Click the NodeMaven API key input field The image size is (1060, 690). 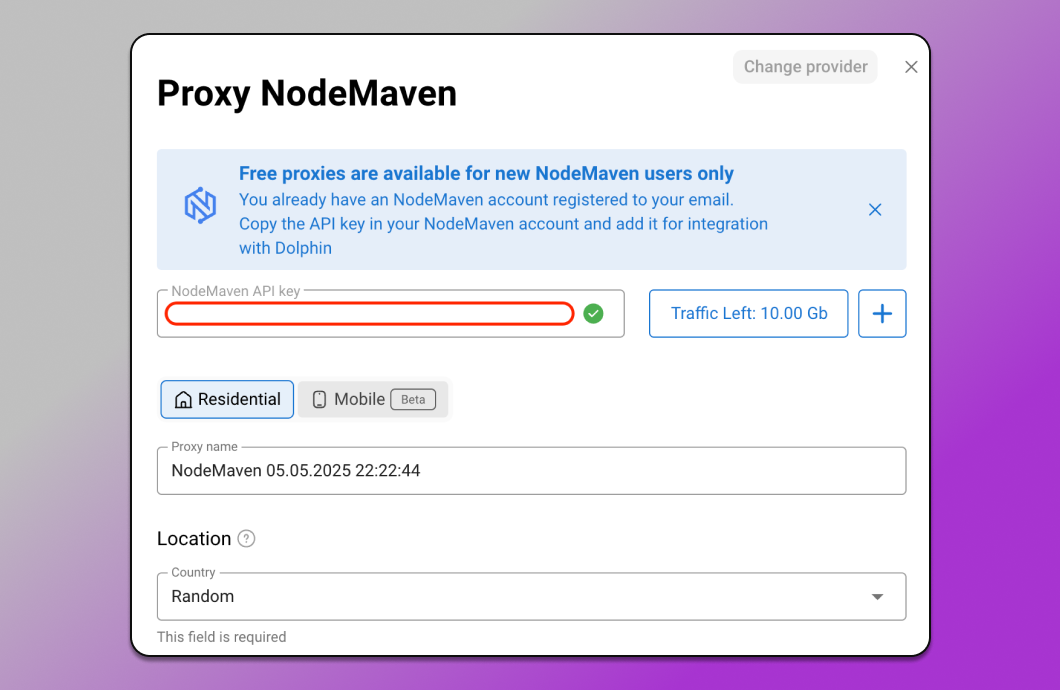tap(391, 314)
